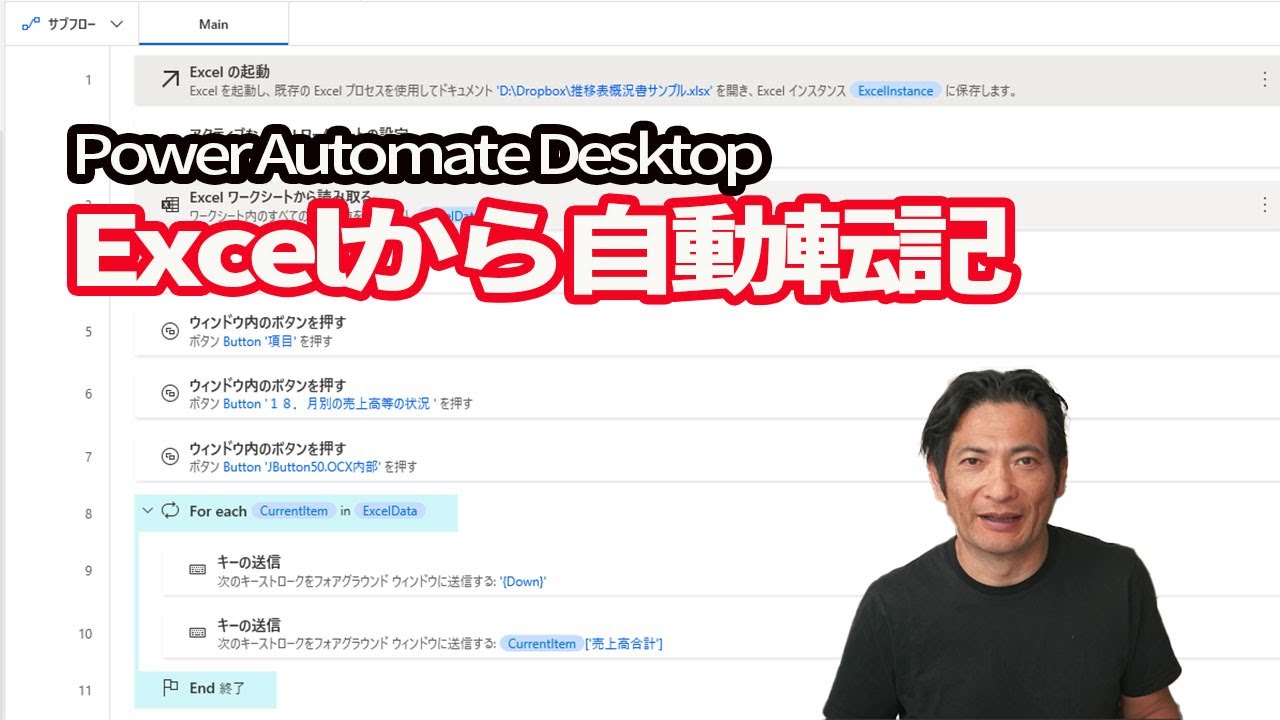The image size is (1280, 720).
Task: Click the button-press icon for JButton50.OCX内部
Action: 170,457
